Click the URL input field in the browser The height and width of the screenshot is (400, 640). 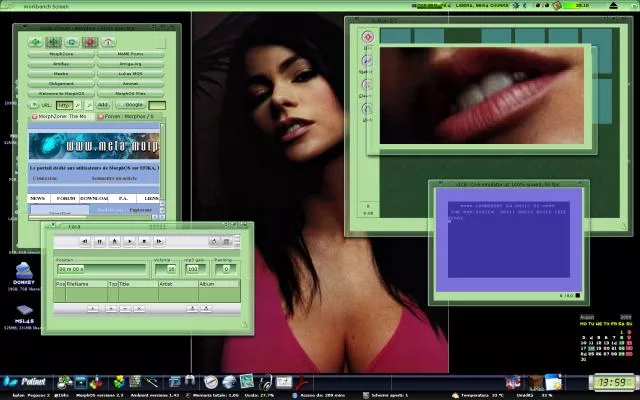[65, 104]
